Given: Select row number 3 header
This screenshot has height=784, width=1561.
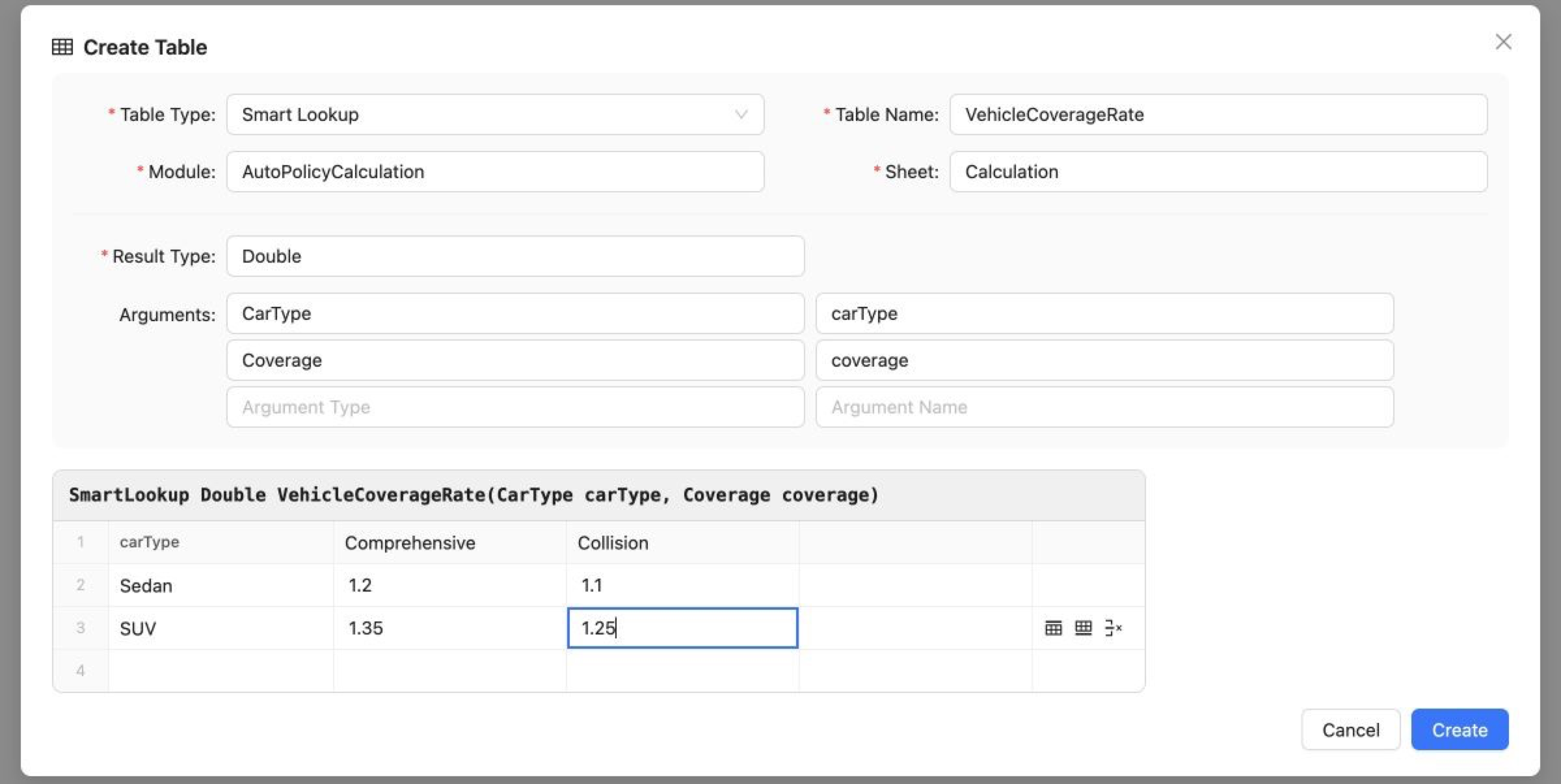Looking at the screenshot, I should click(81, 628).
